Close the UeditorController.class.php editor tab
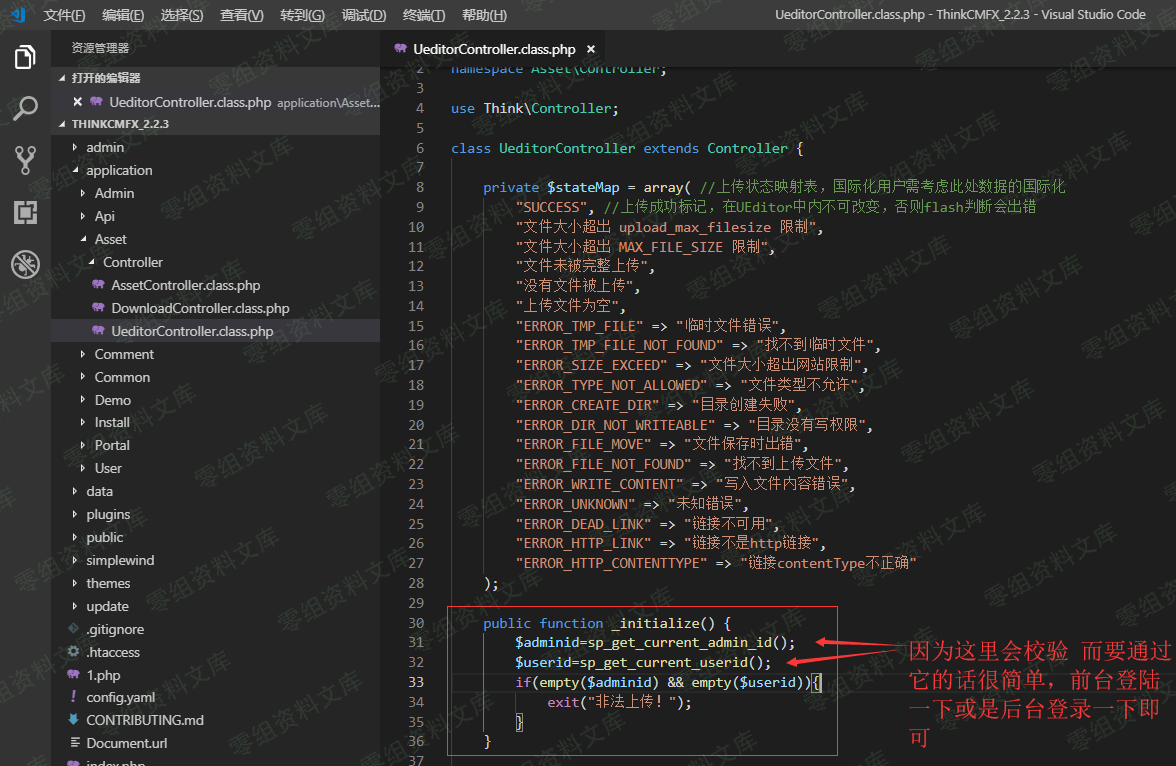Image resolution: width=1176 pixels, height=766 pixels. (591, 49)
